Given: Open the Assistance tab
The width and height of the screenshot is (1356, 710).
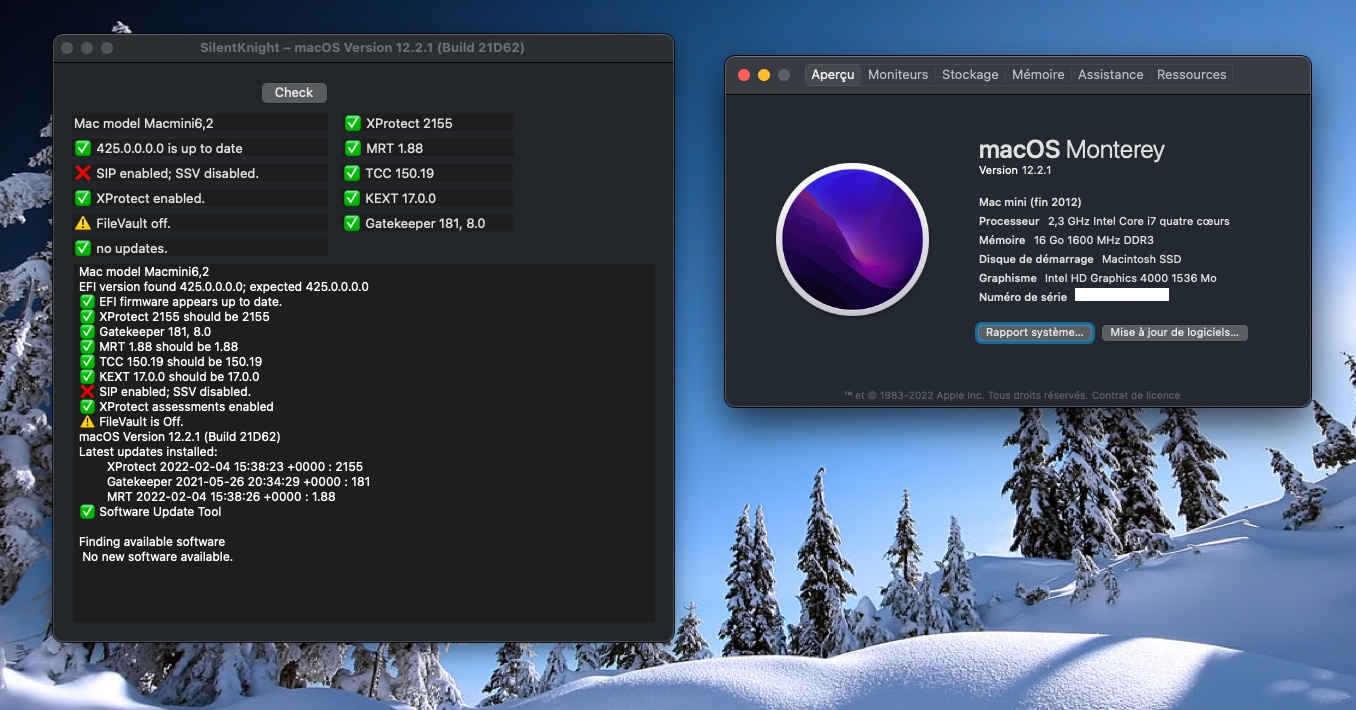Looking at the screenshot, I should click(1110, 75).
